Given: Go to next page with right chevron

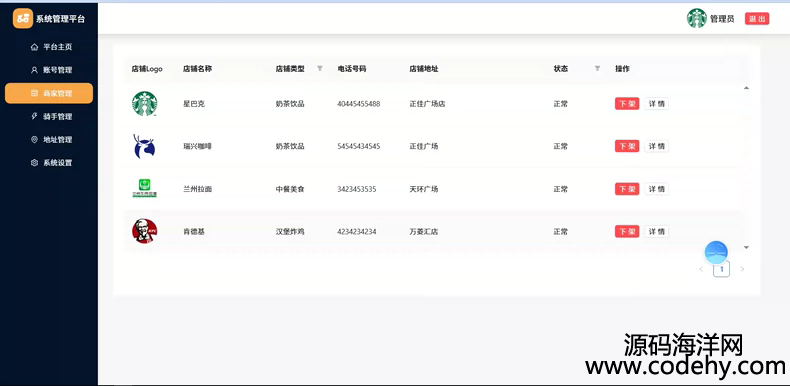Looking at the screenshot, I should 742,269.
